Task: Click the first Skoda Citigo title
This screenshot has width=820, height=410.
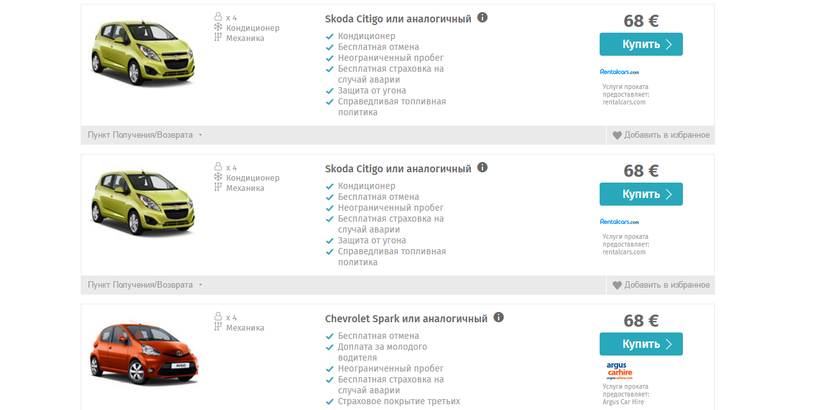Action: (x=398, y=18)
